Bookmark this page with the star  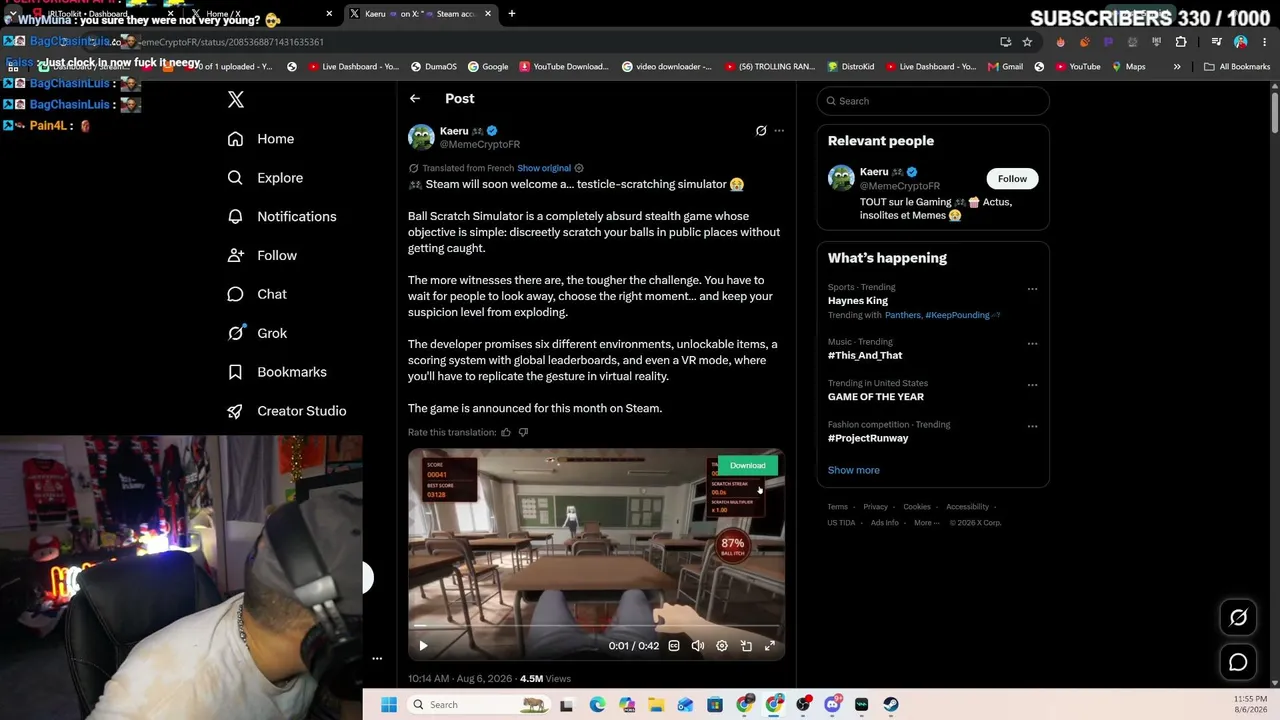click(1027, 42)
